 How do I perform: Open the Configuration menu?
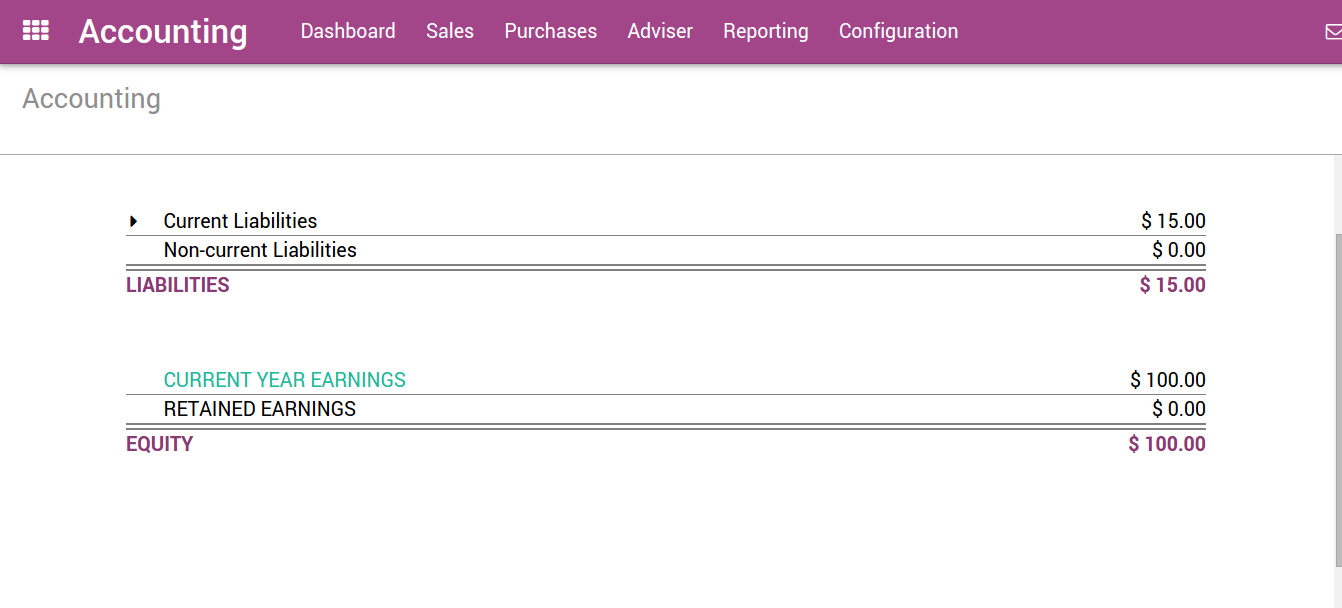coord(897,31)
